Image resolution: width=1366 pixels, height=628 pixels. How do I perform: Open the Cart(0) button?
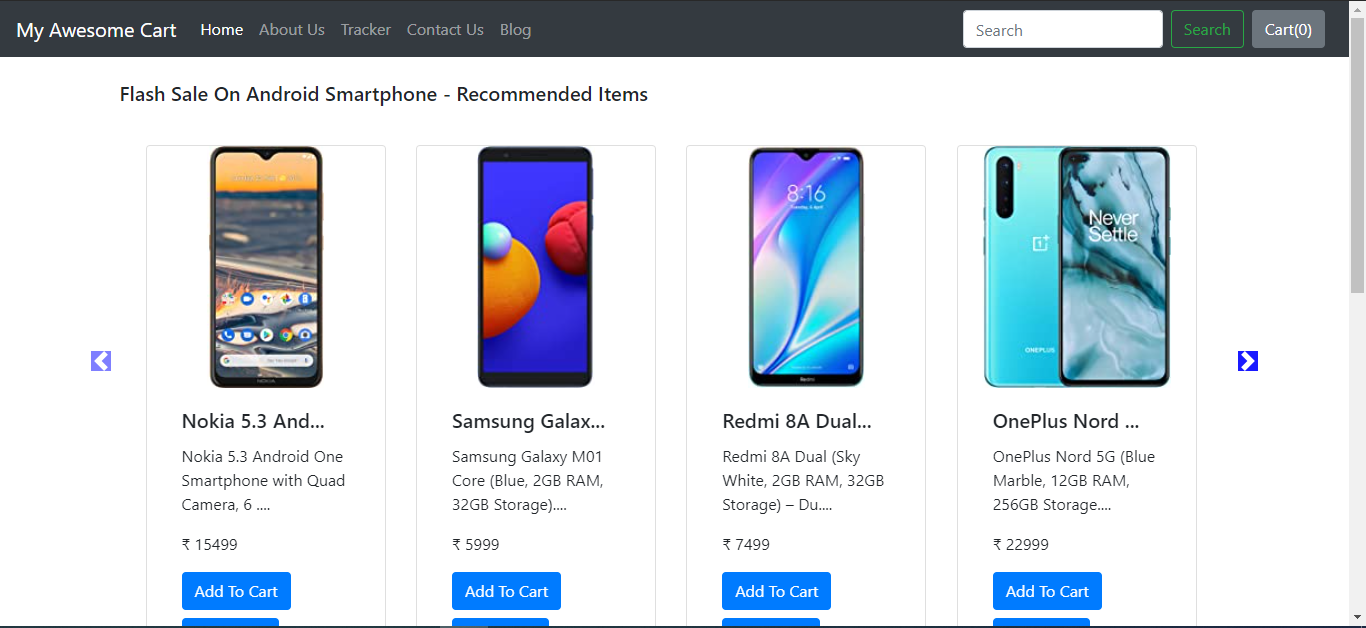[x=1288, y=29]
